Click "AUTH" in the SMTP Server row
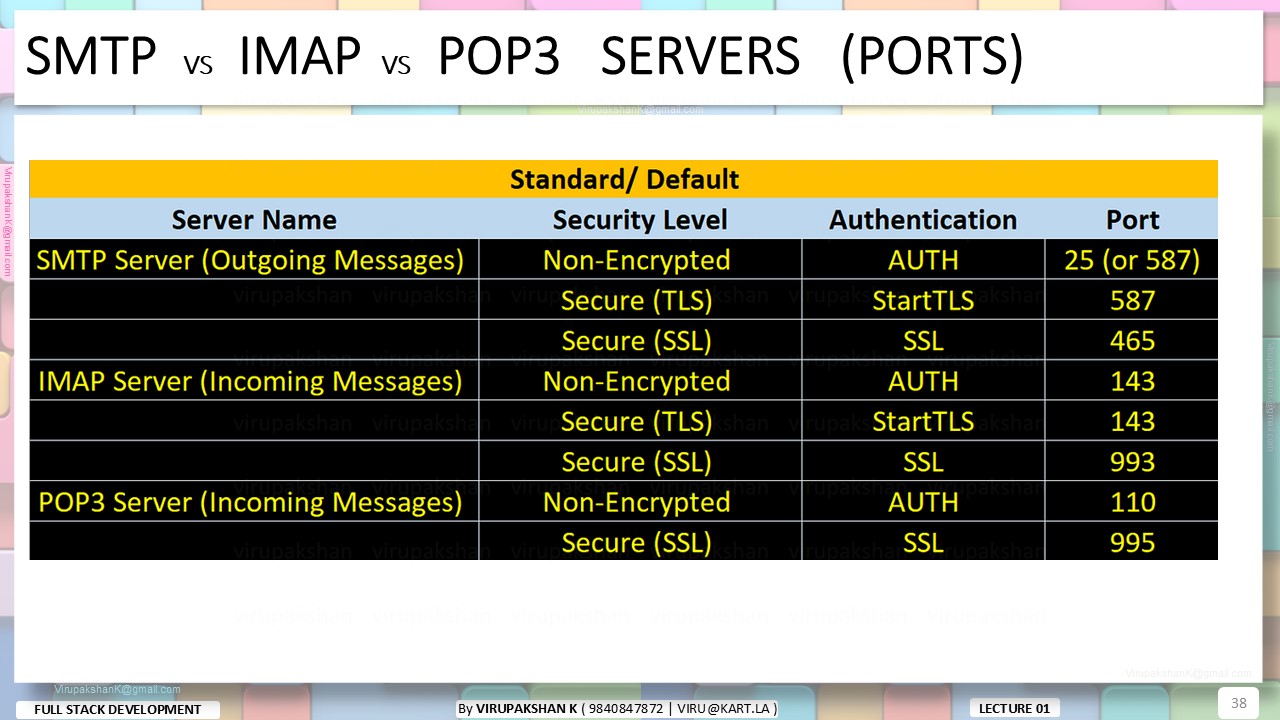Image resolution: width=1280 pixels, height=720 pixels. pos(923,260)
